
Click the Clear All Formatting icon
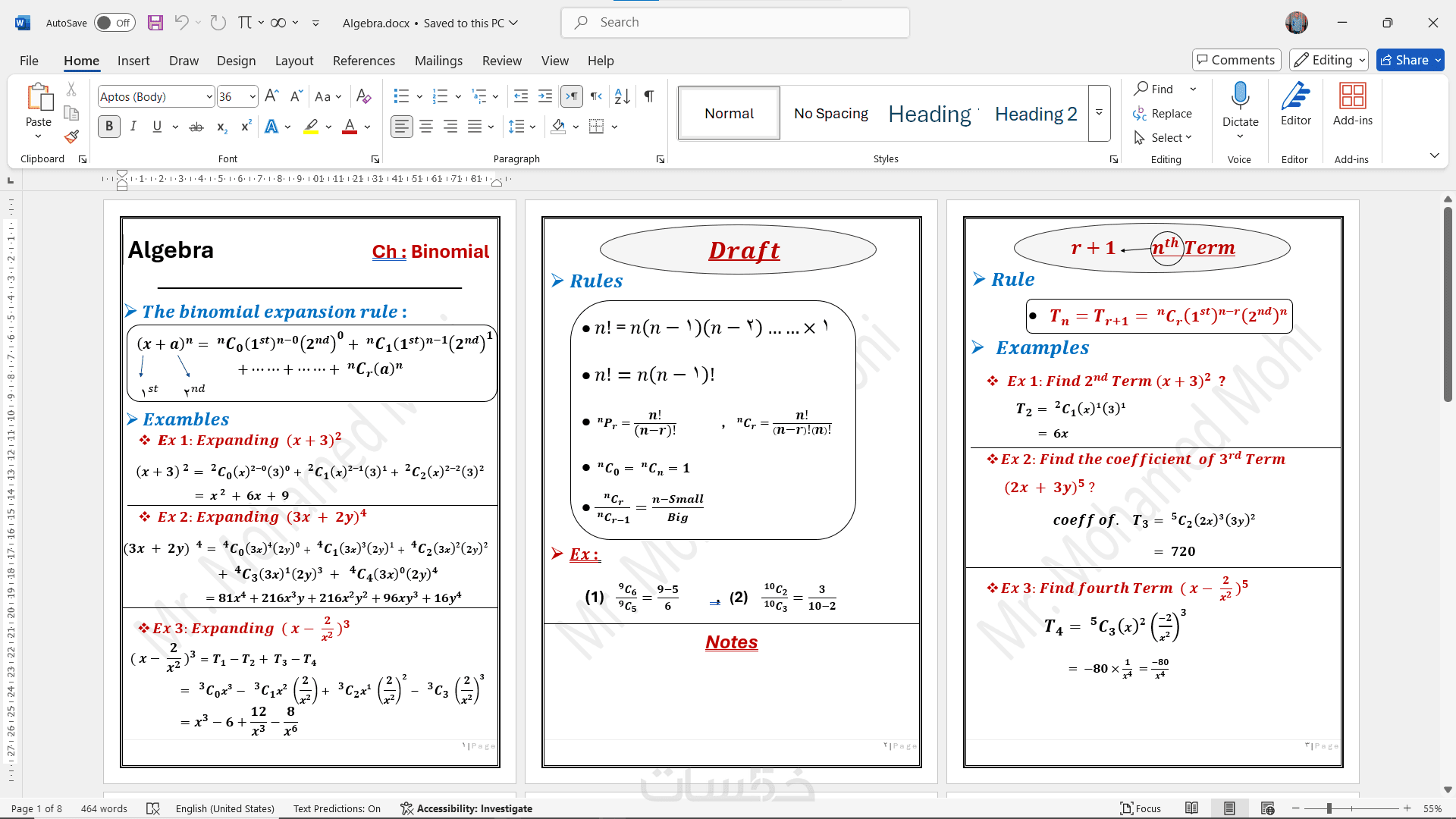[363, 96]
